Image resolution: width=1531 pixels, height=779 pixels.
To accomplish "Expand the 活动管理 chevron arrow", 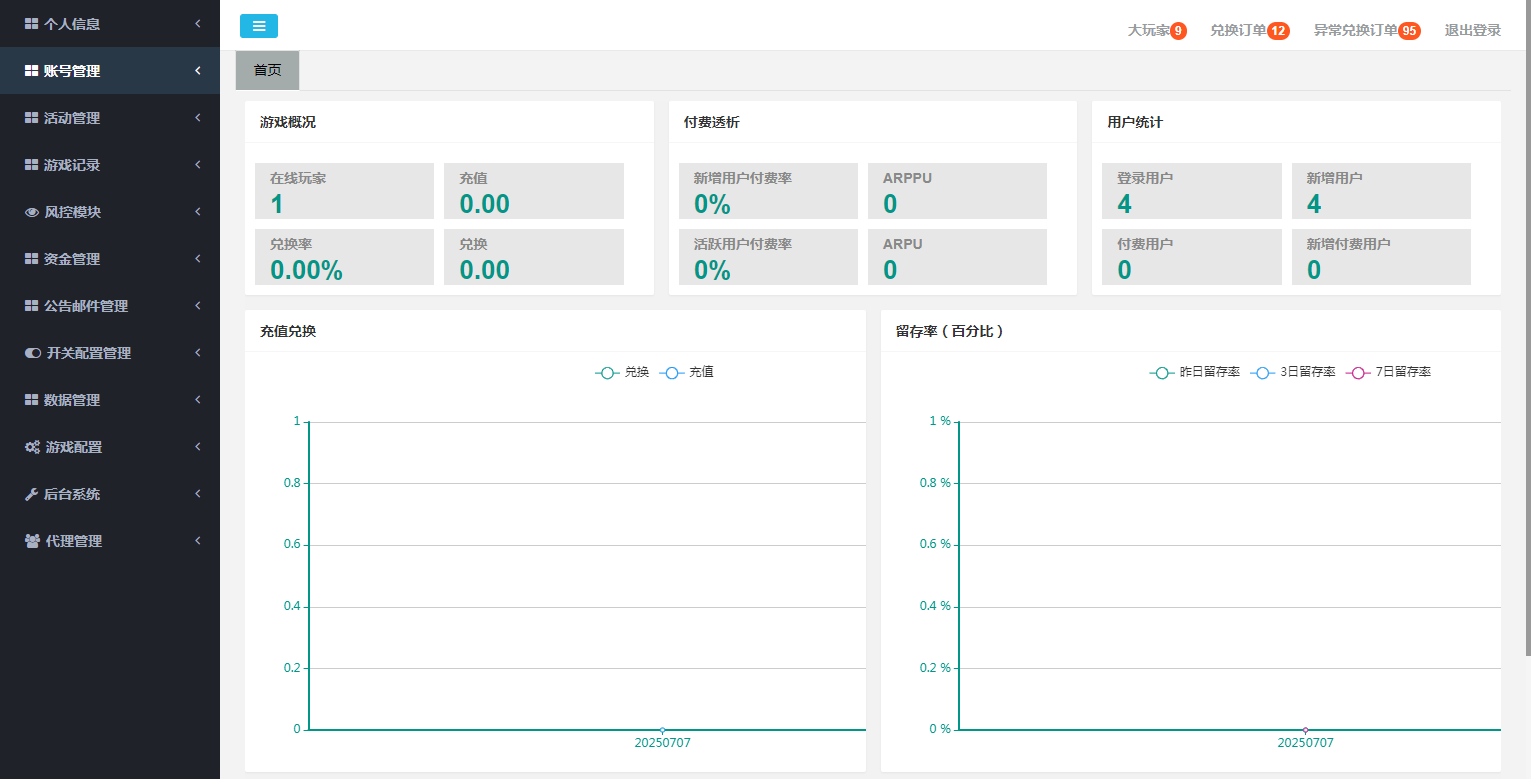I will pos(198,118).
